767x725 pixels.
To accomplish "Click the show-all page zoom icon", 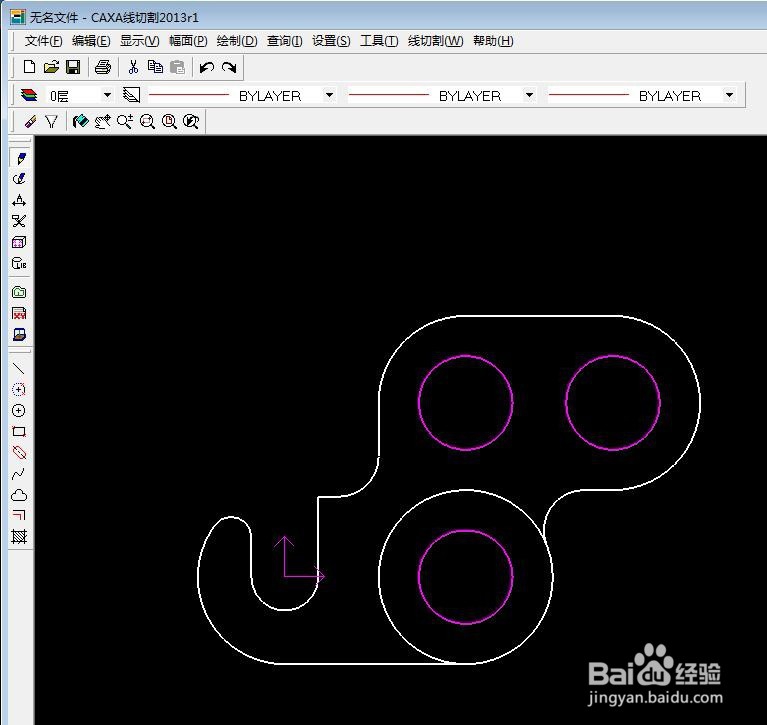I will pos(169,121).
